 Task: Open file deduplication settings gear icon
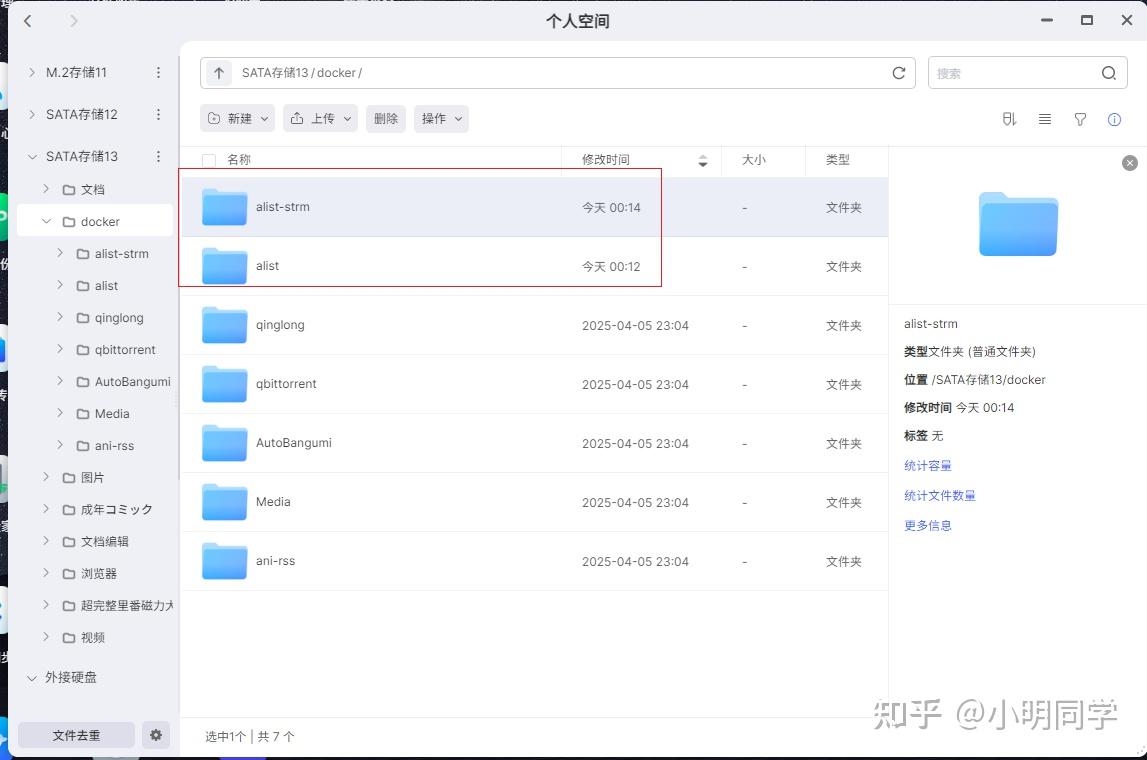click(x=155, y=735)
